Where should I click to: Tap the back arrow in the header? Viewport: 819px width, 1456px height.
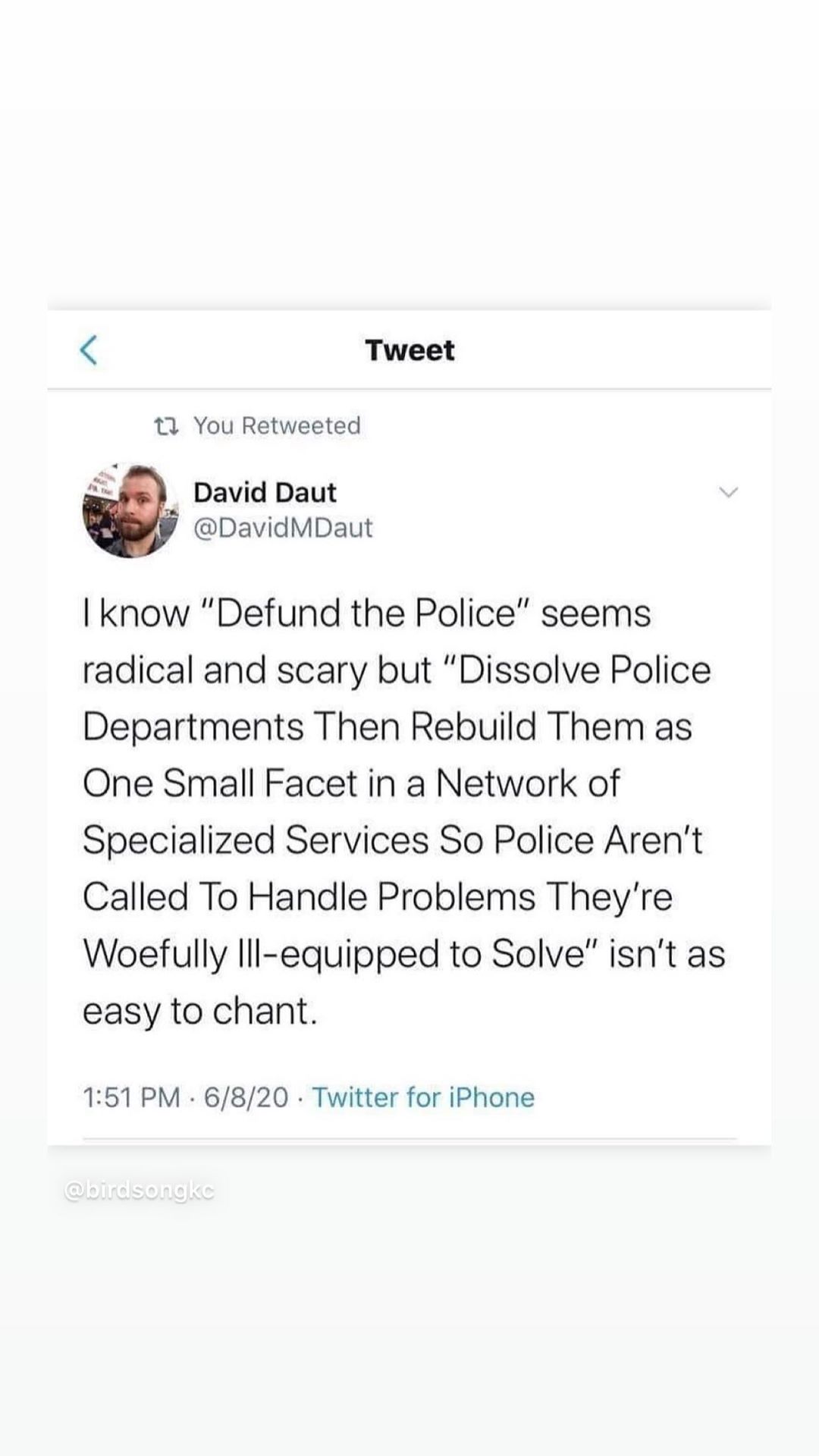[89, 350]
